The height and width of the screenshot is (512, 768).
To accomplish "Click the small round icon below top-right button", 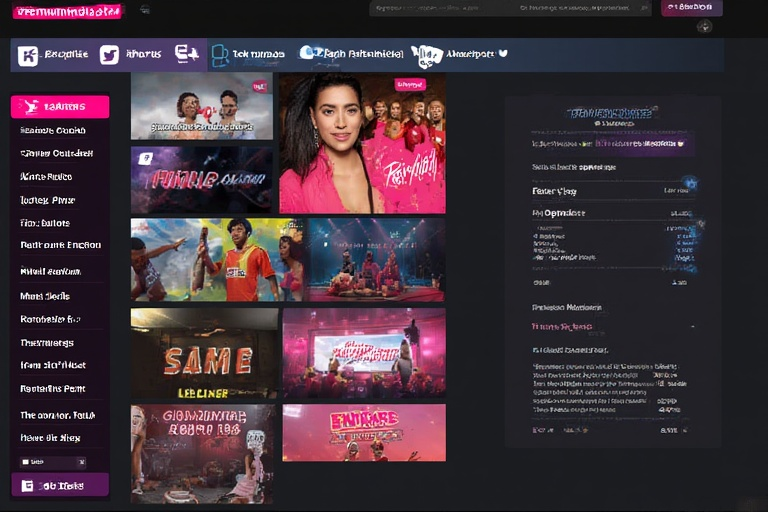I will [704, 26].
